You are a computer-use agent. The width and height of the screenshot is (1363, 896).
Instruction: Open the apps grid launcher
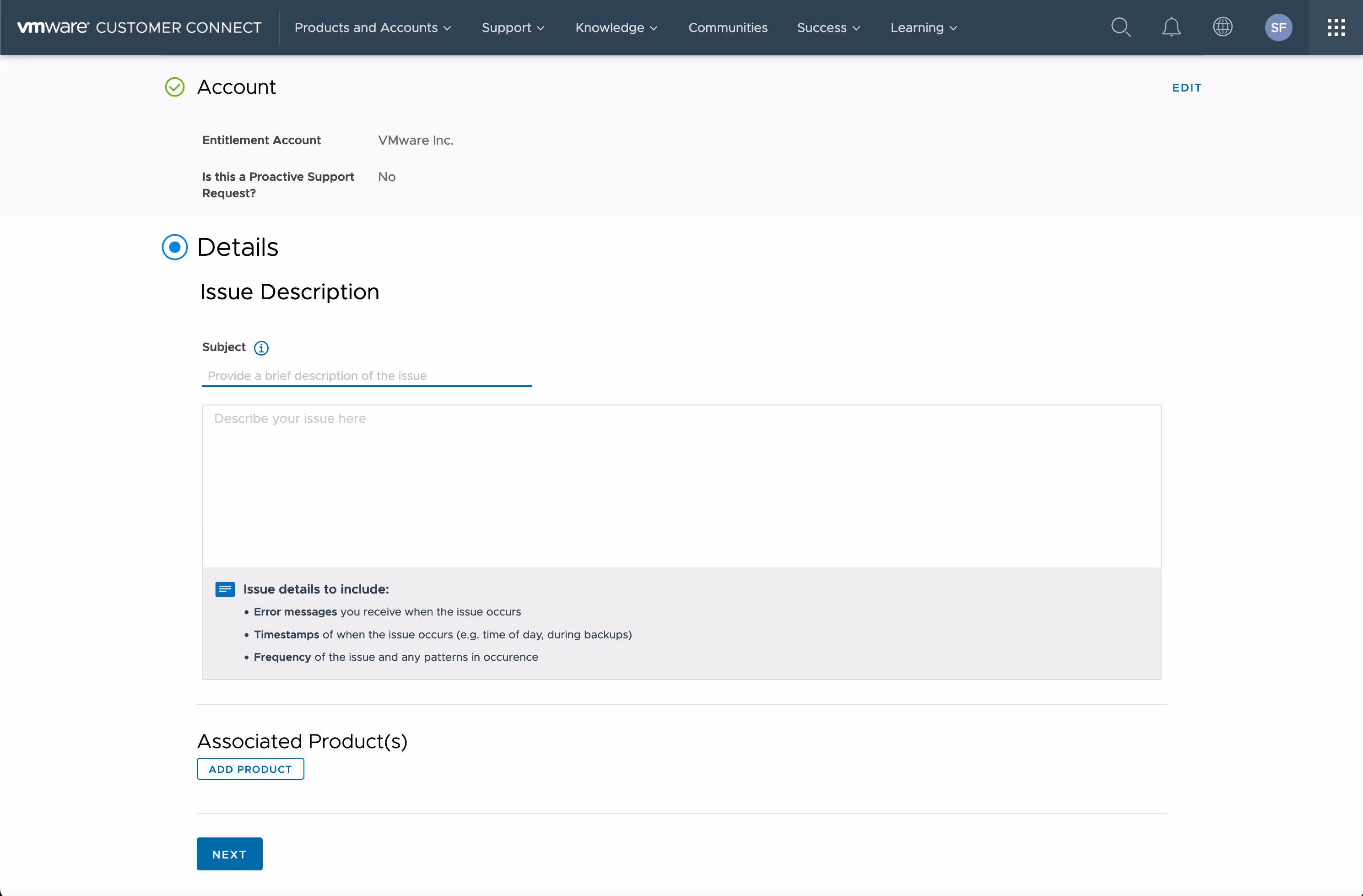(1336, 27)
